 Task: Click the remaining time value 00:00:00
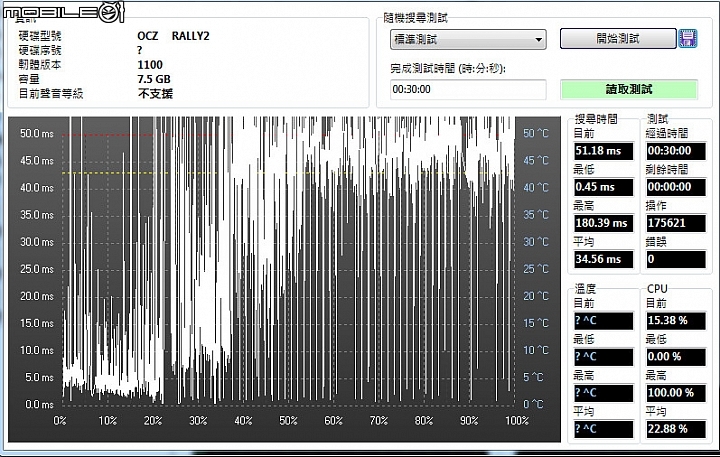click(x=675, y=187)
